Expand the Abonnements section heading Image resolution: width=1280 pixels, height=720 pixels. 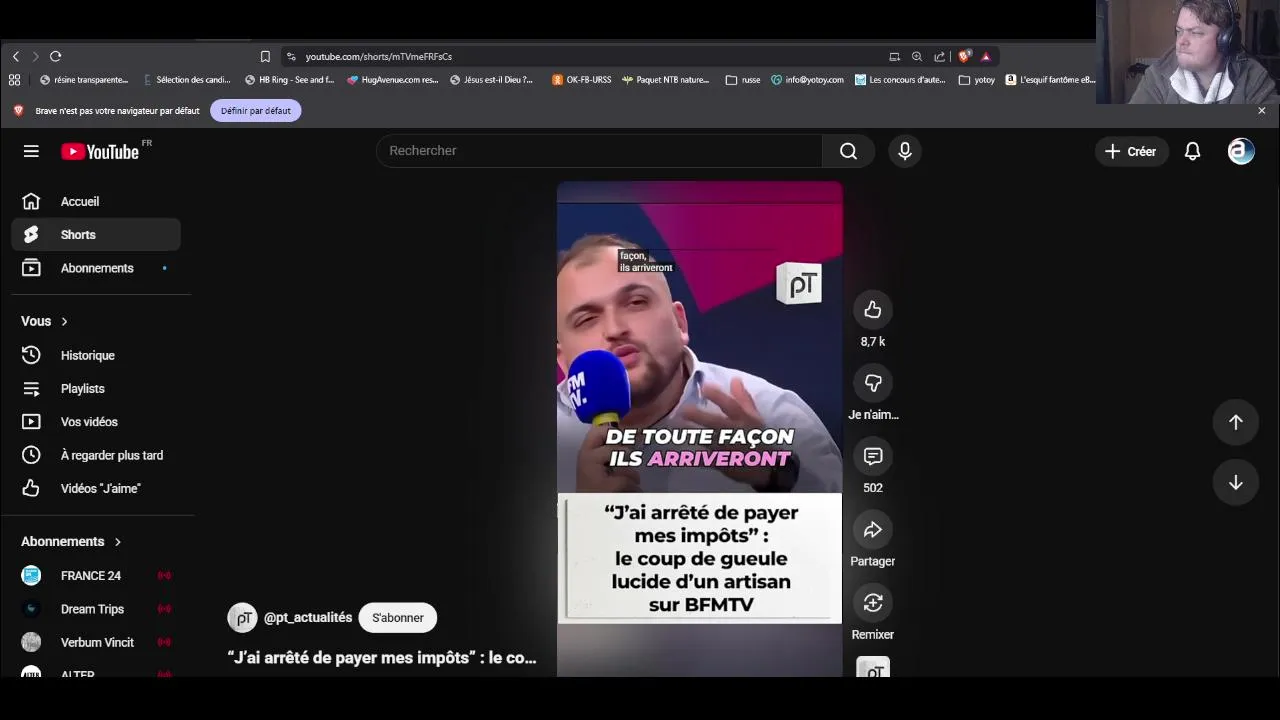[x=71, y=541]
